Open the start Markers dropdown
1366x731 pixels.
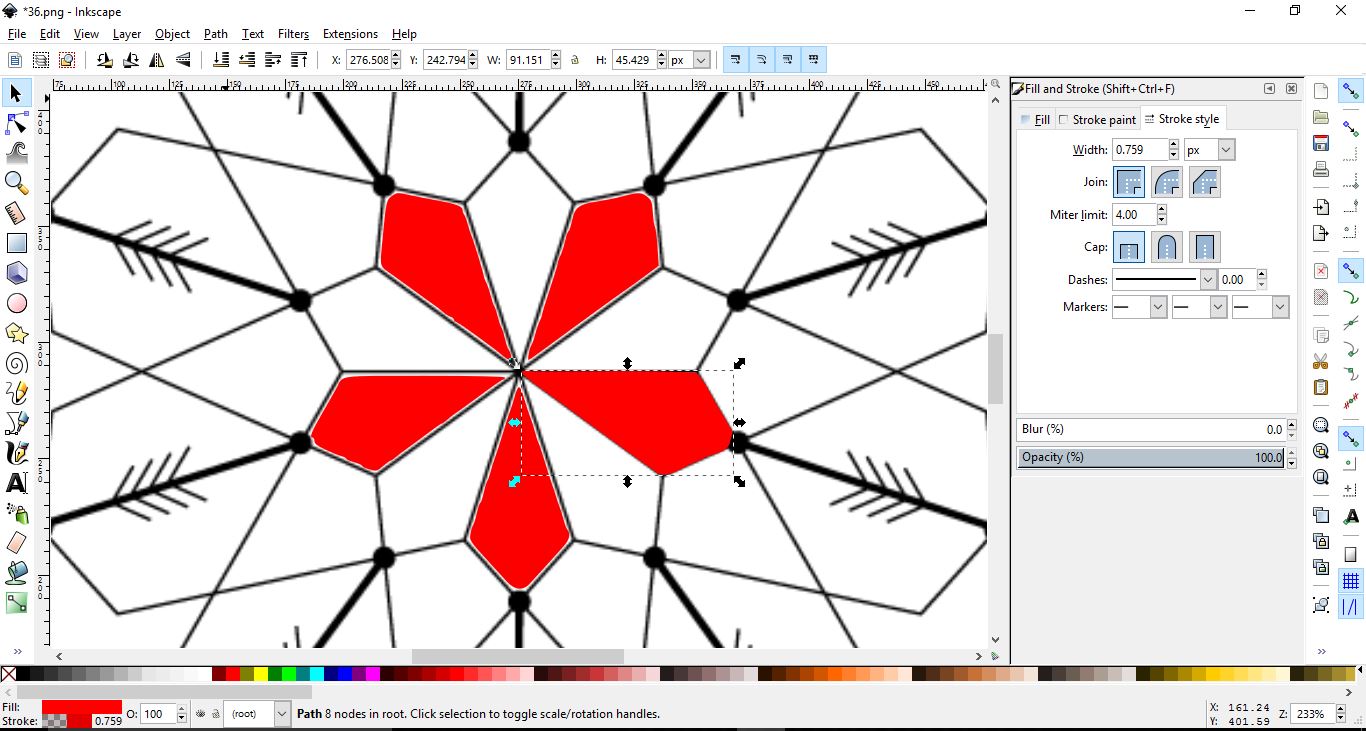pyautogui.click(x=1140, y=307)
